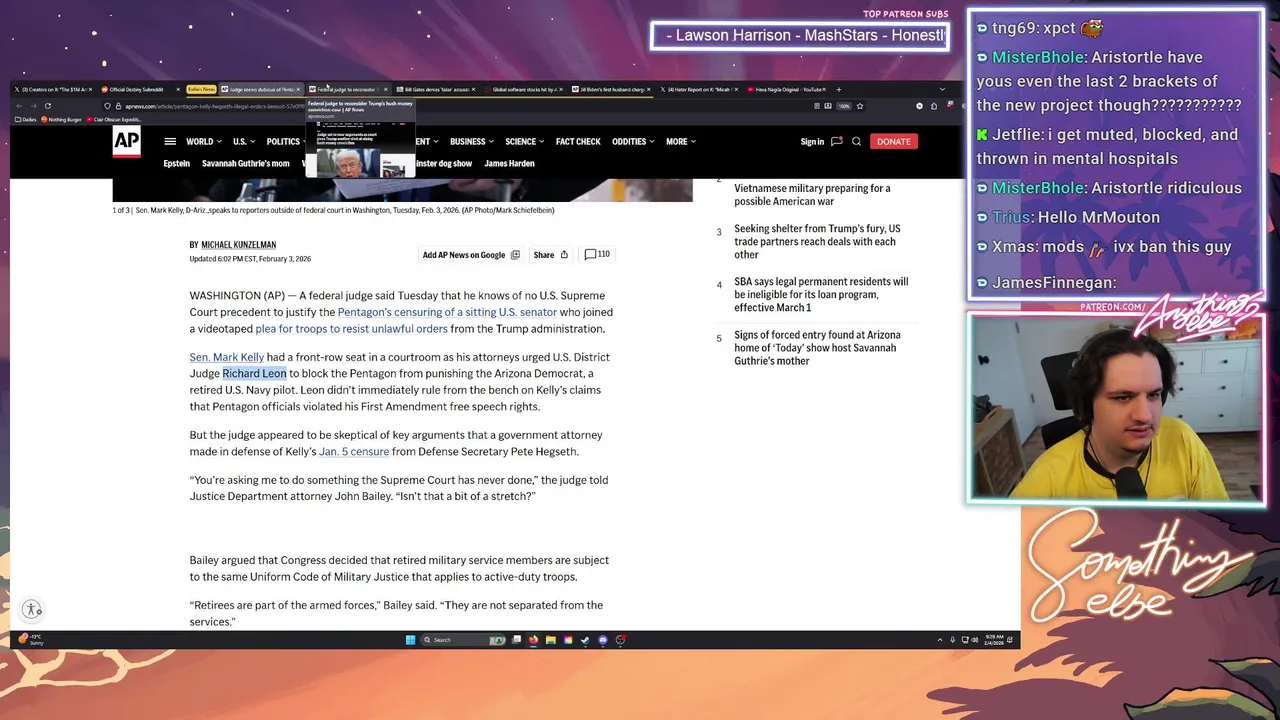Open the 110 comments icon
The image size is (1280, 720).
(597, 255)
